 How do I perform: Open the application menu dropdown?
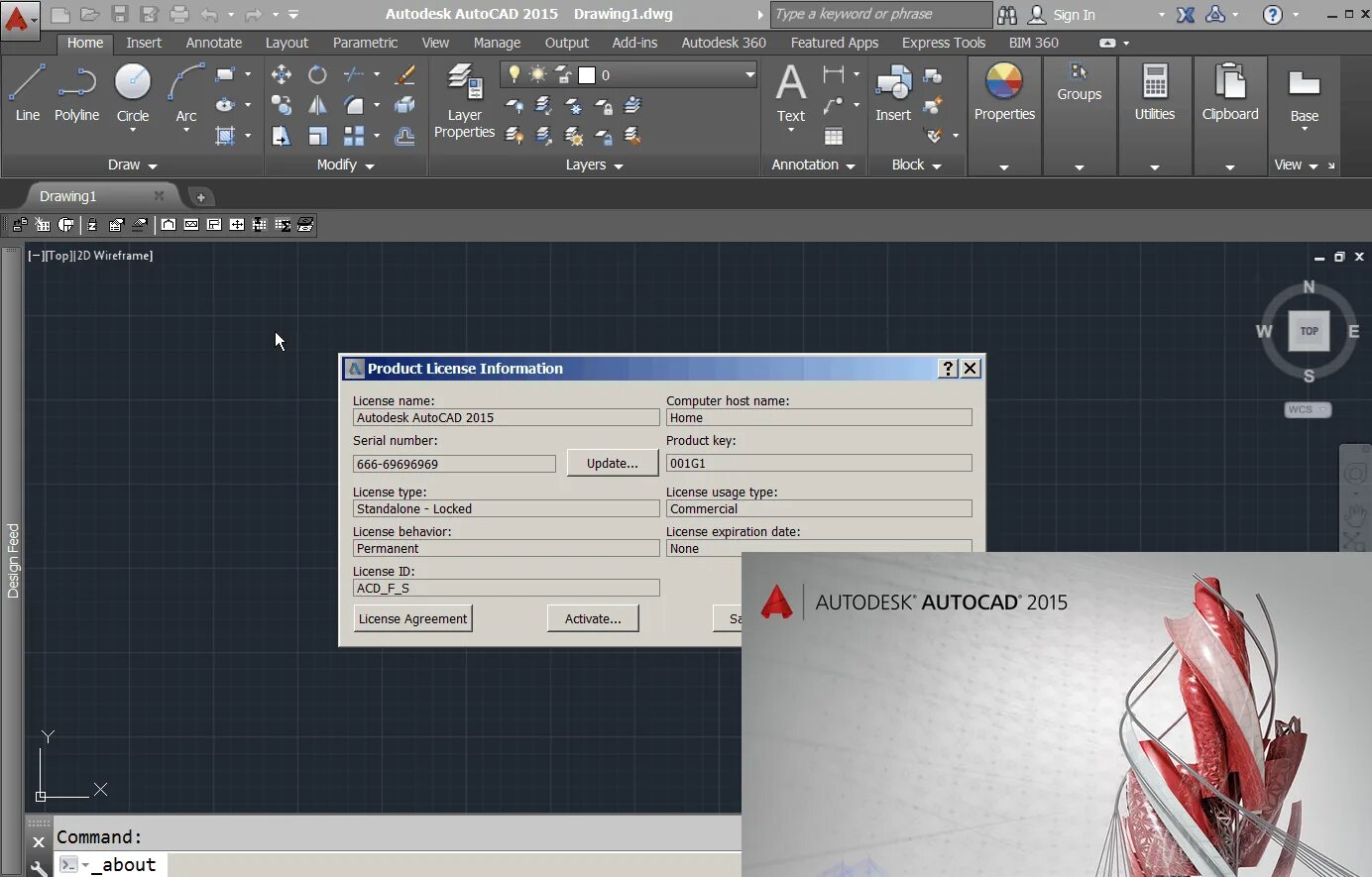coord(20,19)
